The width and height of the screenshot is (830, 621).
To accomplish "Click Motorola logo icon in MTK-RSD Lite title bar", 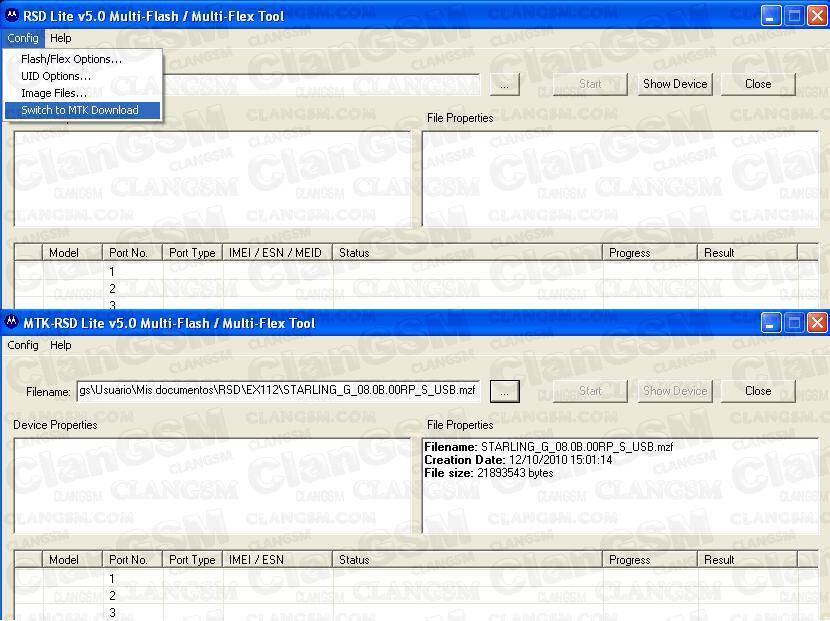I will [x=12, y=323].
